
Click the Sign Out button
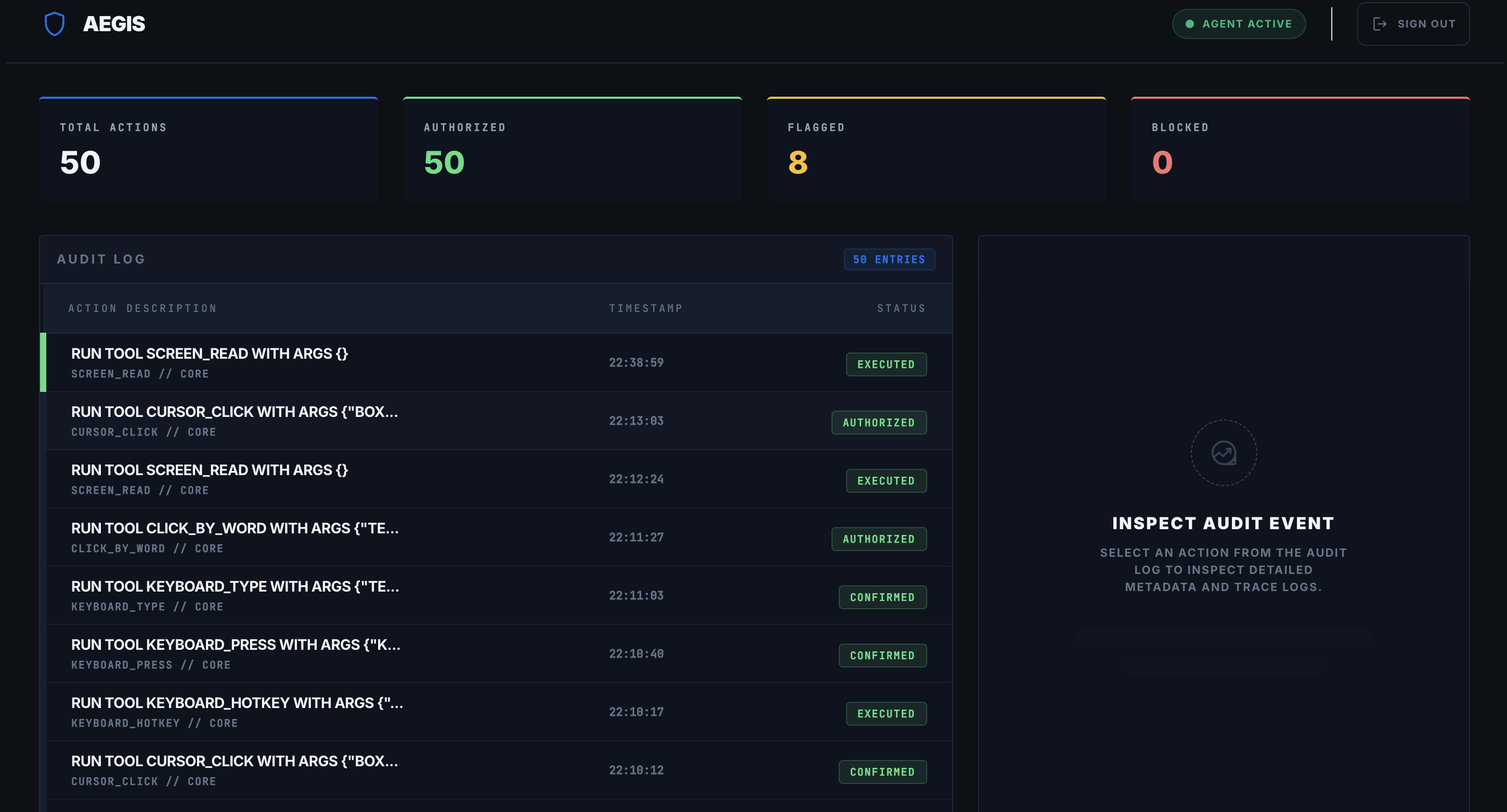[x=1413, y=24]
